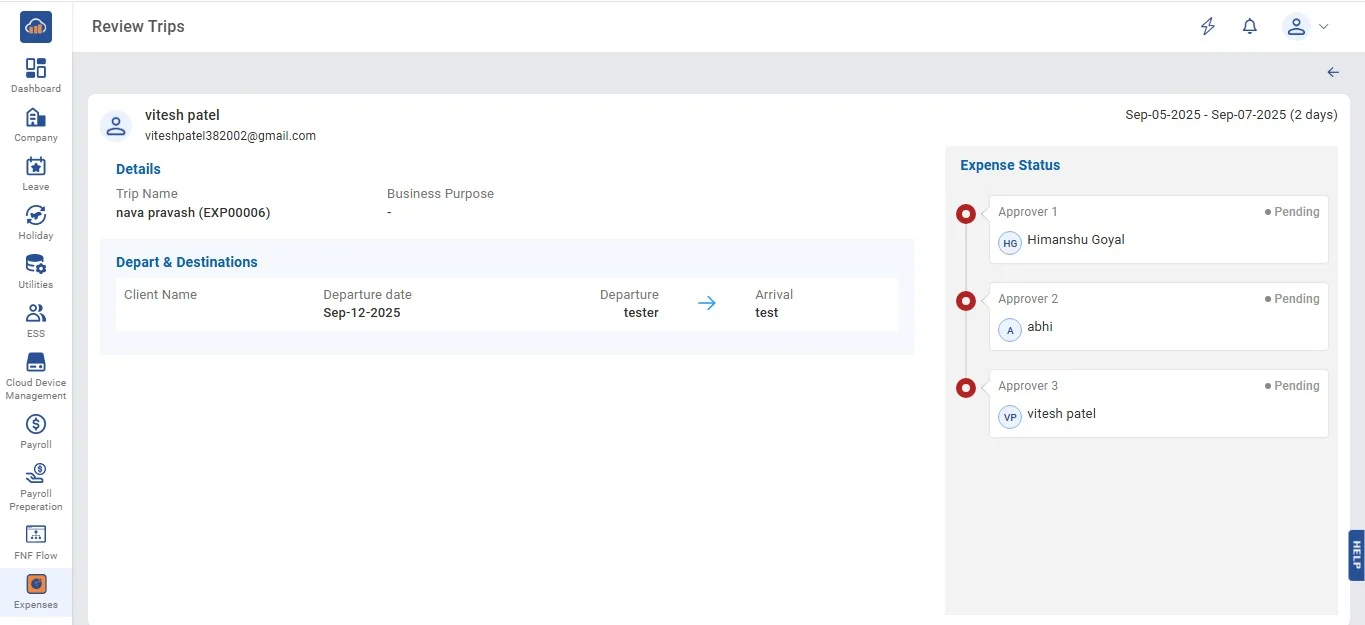Viewport: 1365px width, 625px height.
Task: Open the blue HELP side tab
Action: 1356,555
